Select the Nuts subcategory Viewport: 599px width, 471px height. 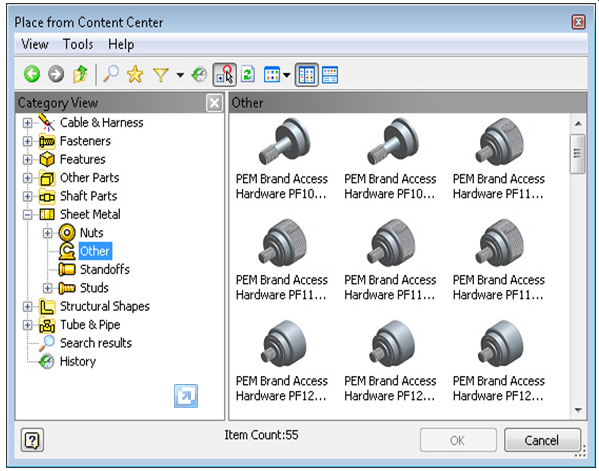coord(92,233)
